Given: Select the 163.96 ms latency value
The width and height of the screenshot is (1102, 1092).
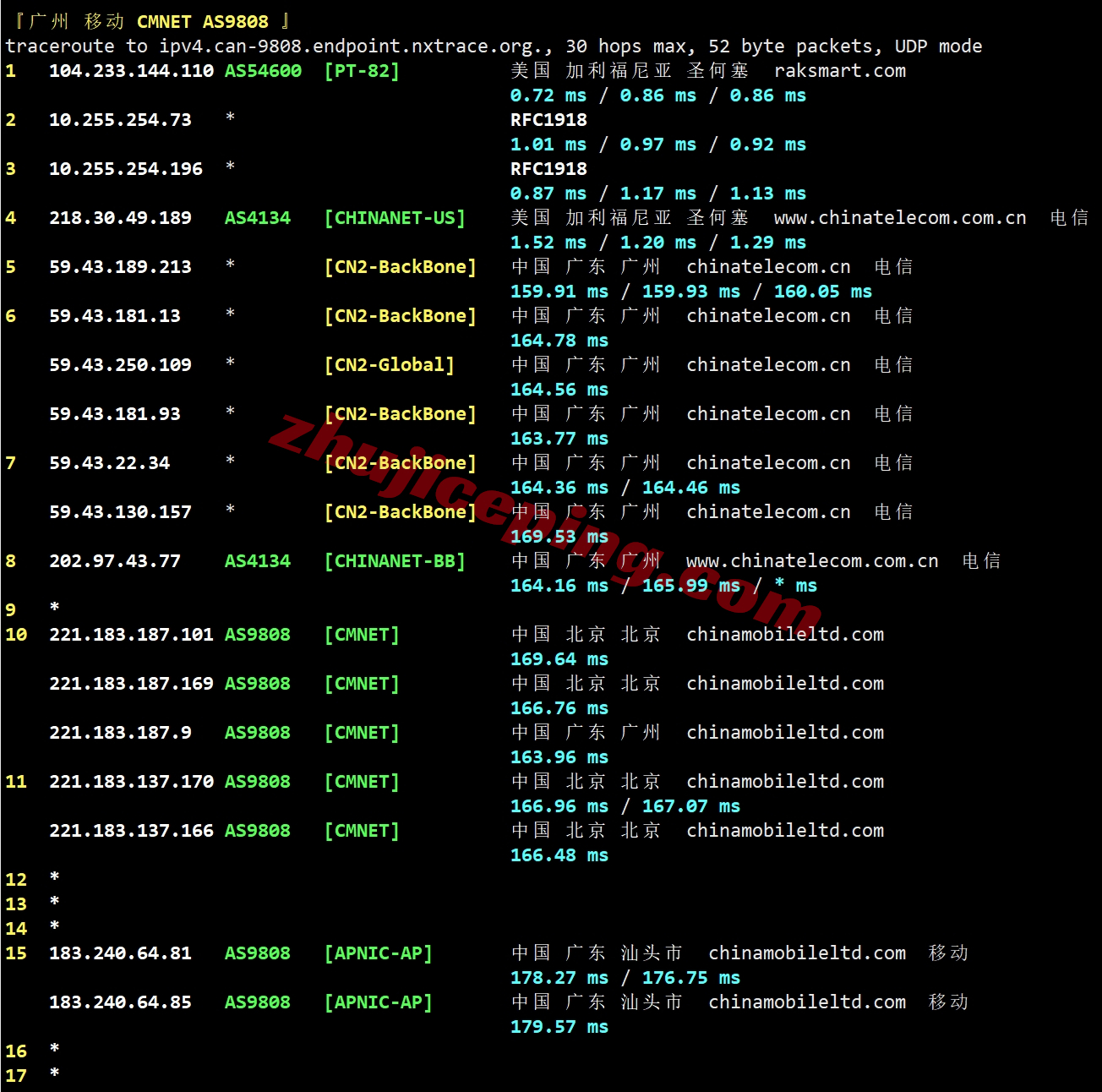Looking at the screenshot, I should (559, 757).
